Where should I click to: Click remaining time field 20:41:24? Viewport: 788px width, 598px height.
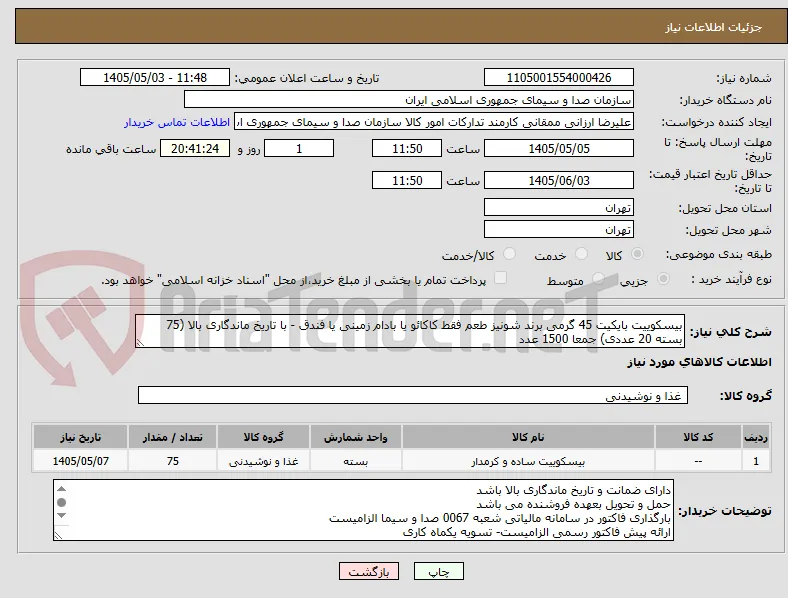tap(195, 148)
